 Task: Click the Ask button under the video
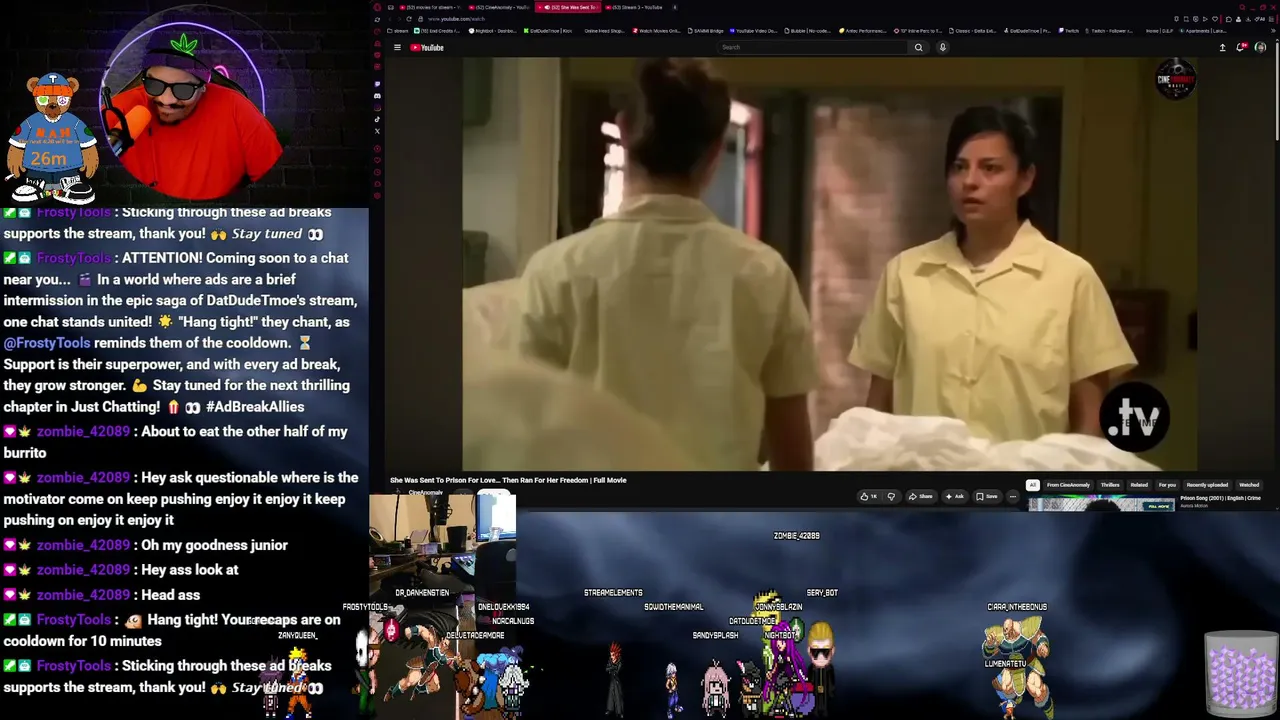(955, 496)
